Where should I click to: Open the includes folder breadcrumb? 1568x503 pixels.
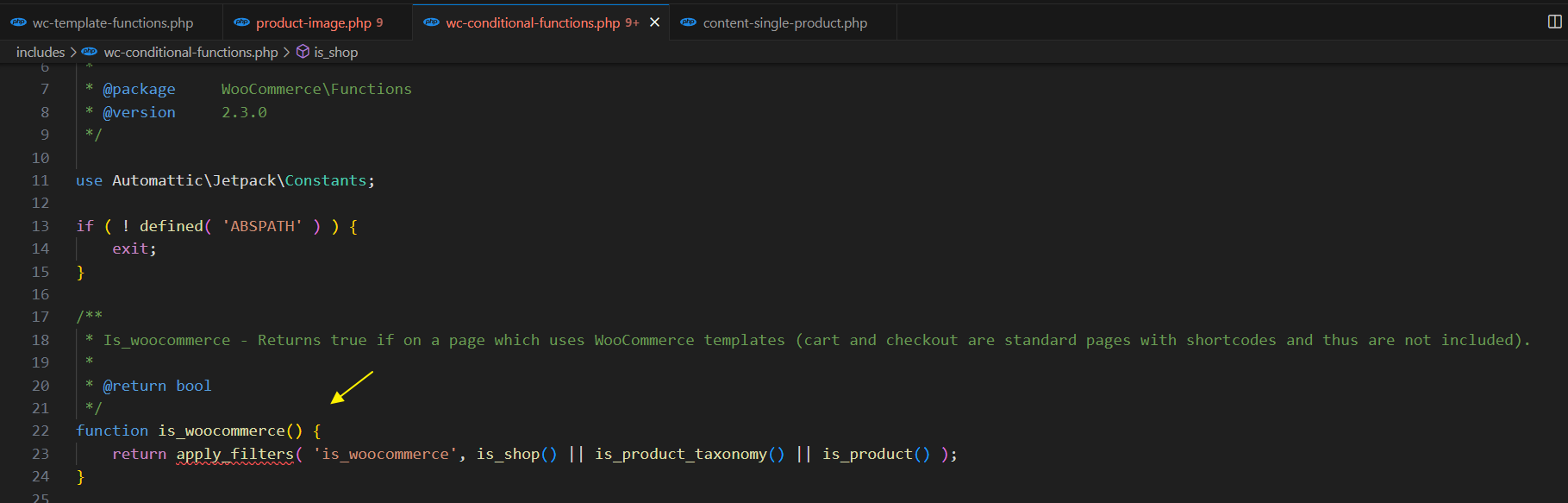pyautogui.click(x=41, y=52)
